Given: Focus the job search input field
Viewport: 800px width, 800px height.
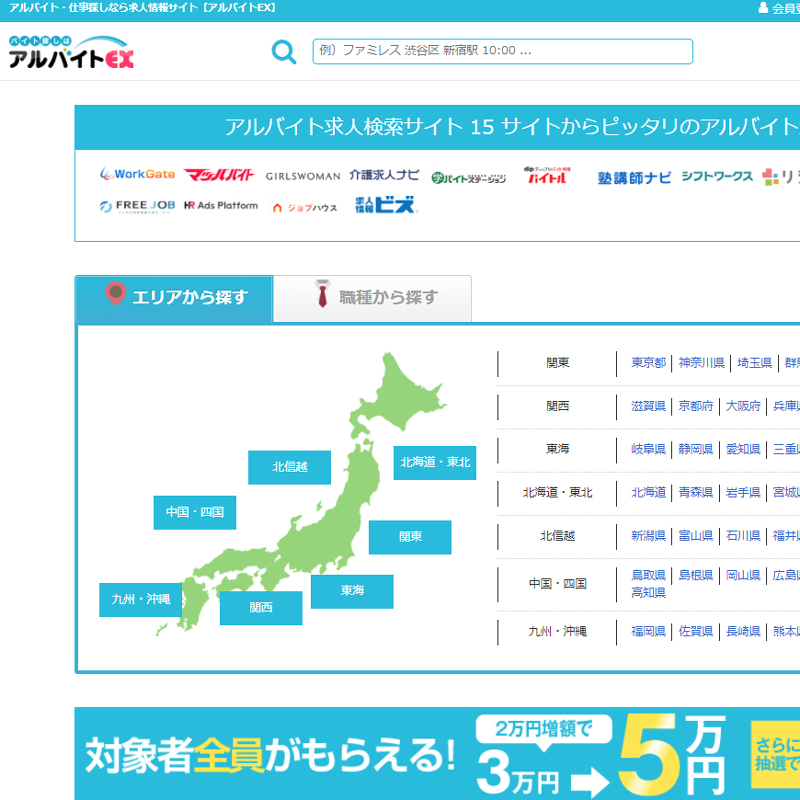Looking at the screenshot, I should tap(502, 51).
